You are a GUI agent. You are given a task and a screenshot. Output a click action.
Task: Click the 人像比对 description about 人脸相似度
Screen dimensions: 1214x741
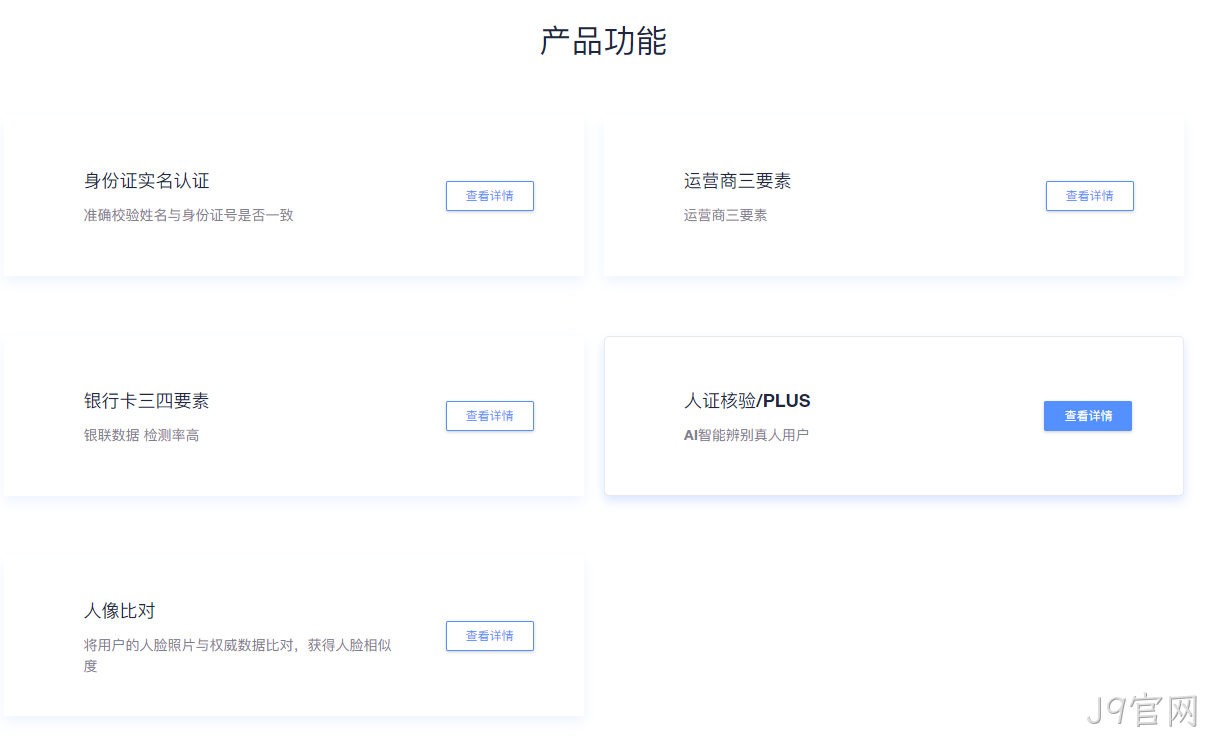[238, 655]
